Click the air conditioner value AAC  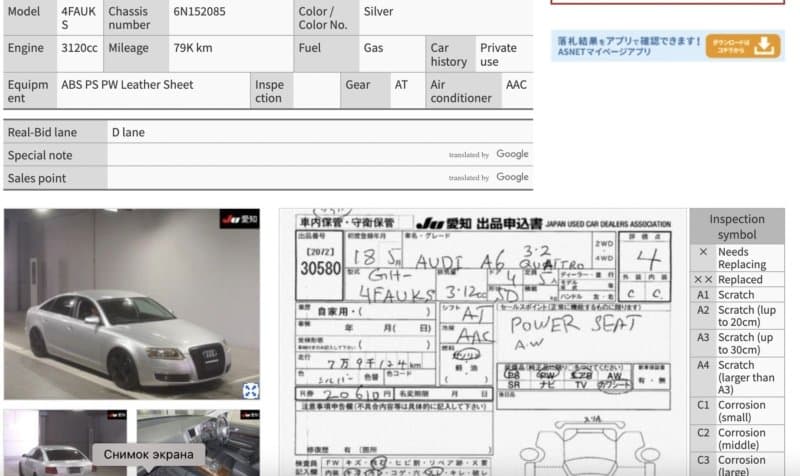coord(516,85)
